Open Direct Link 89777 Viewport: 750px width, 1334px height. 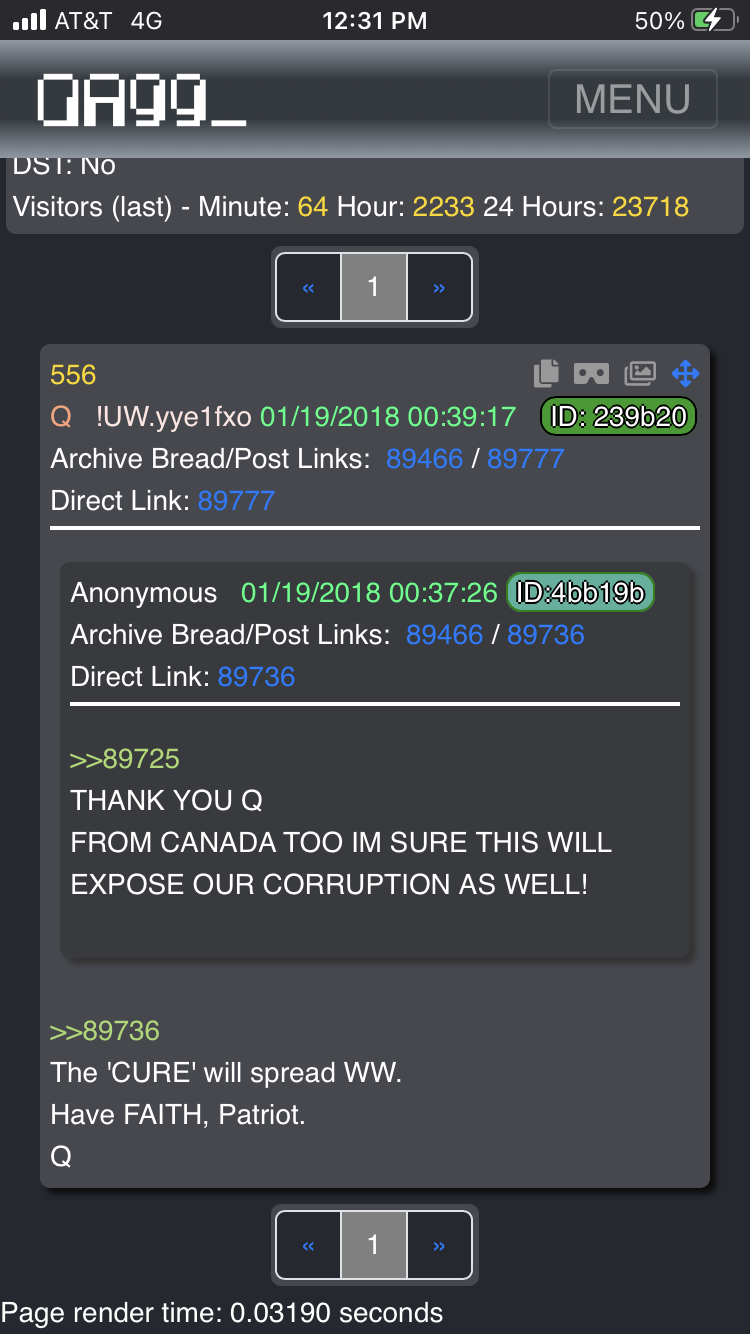(x=236, y=500)
